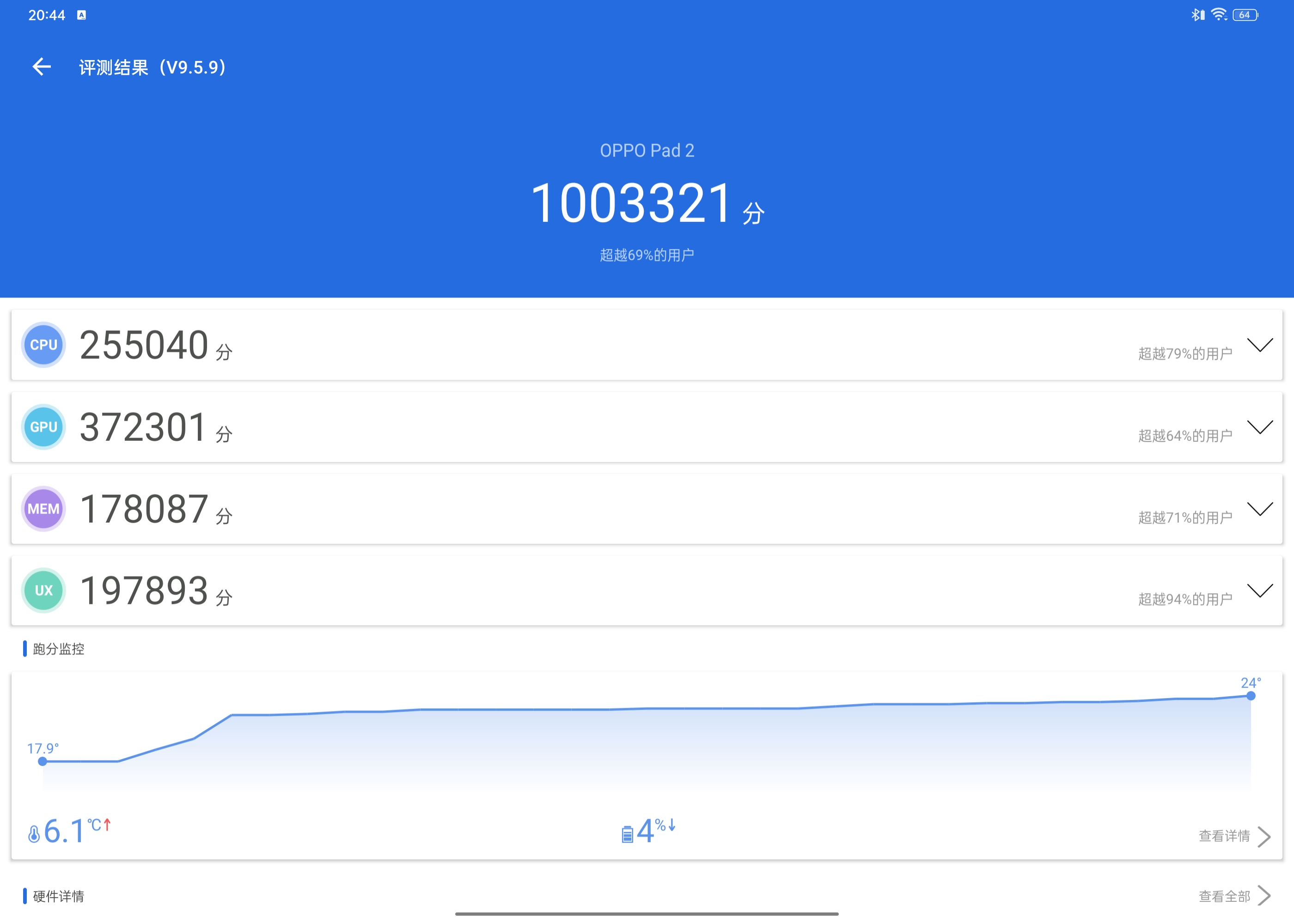Screen dimensions: 1294x924
Task: Tap the UX score 197893
Action: [x=144, y=590]
